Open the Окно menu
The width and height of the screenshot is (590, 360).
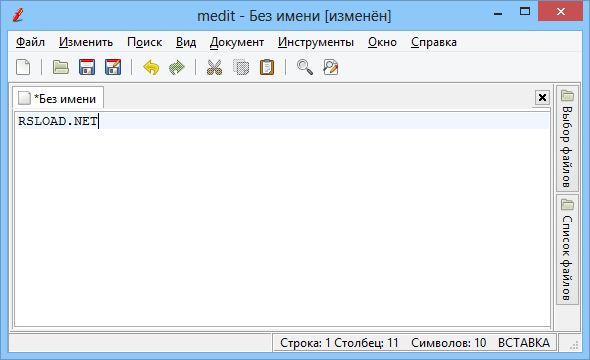pyautogui.click(x=382, y=42)
